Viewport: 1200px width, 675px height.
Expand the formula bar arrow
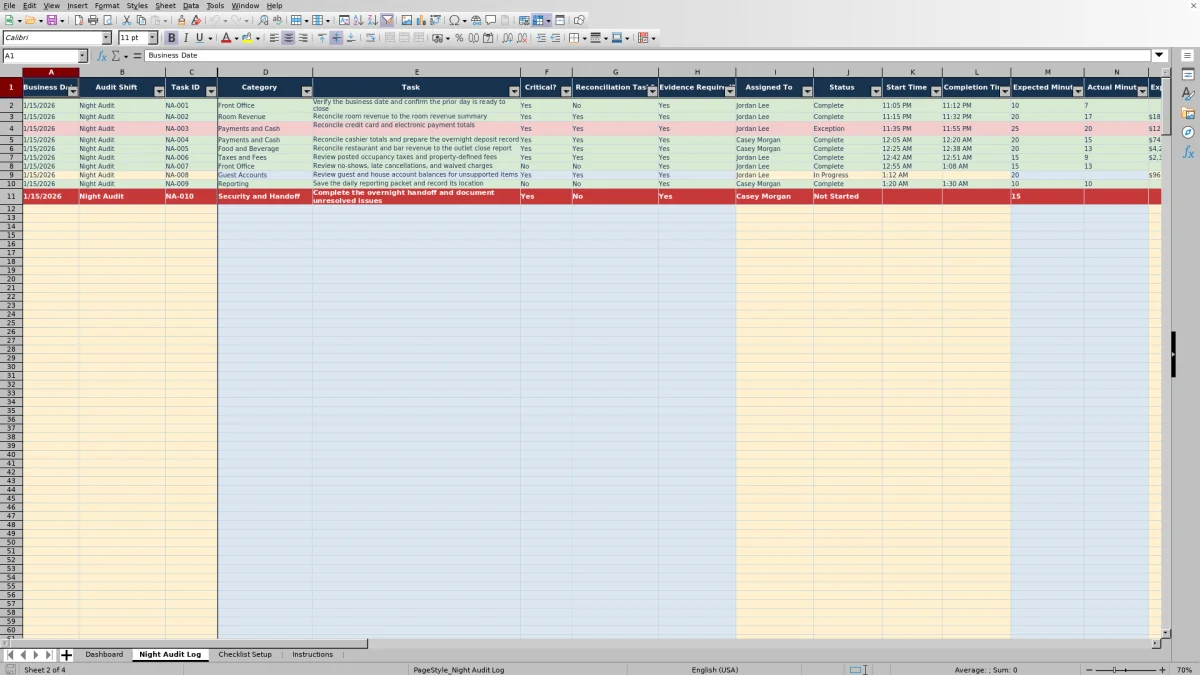coord(1159,56)
